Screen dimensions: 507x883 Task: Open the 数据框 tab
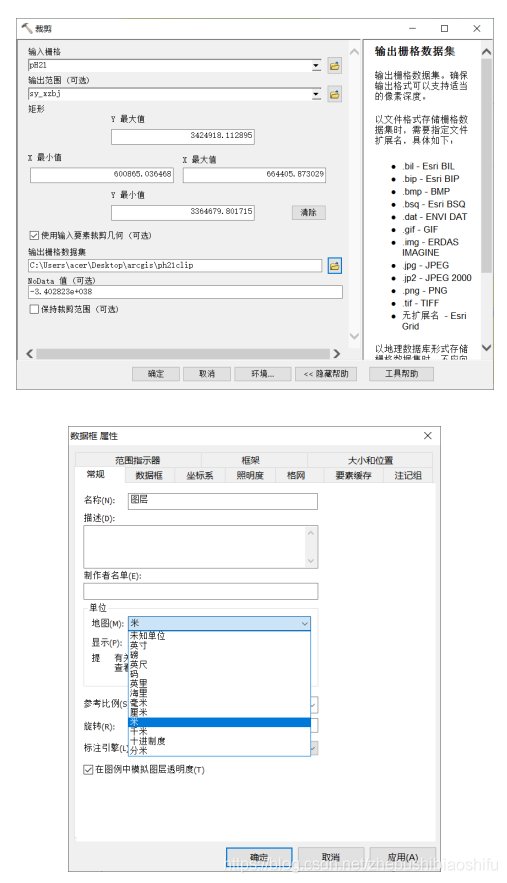(x=149, y=475)
